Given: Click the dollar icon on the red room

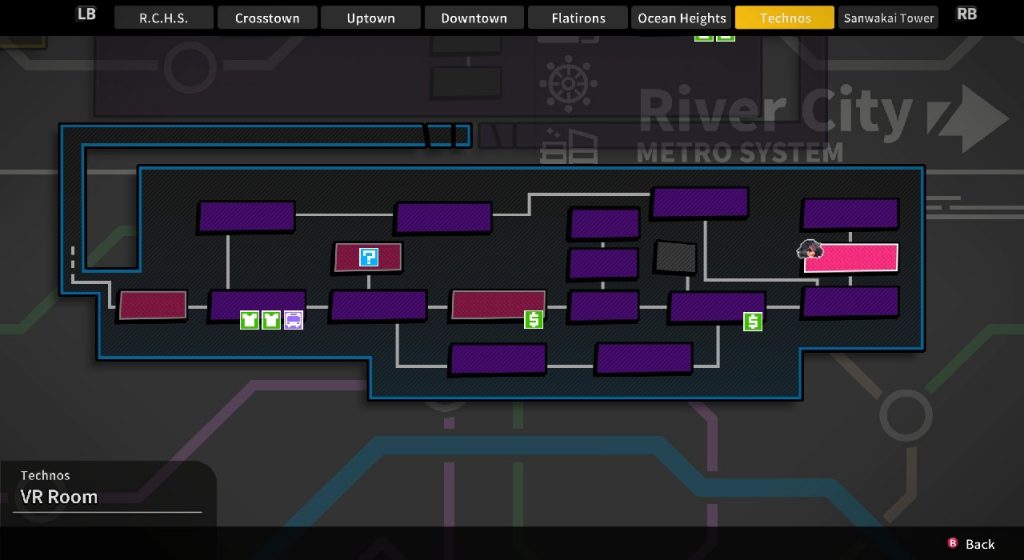Looking at the screenshot, I should 534,319.
